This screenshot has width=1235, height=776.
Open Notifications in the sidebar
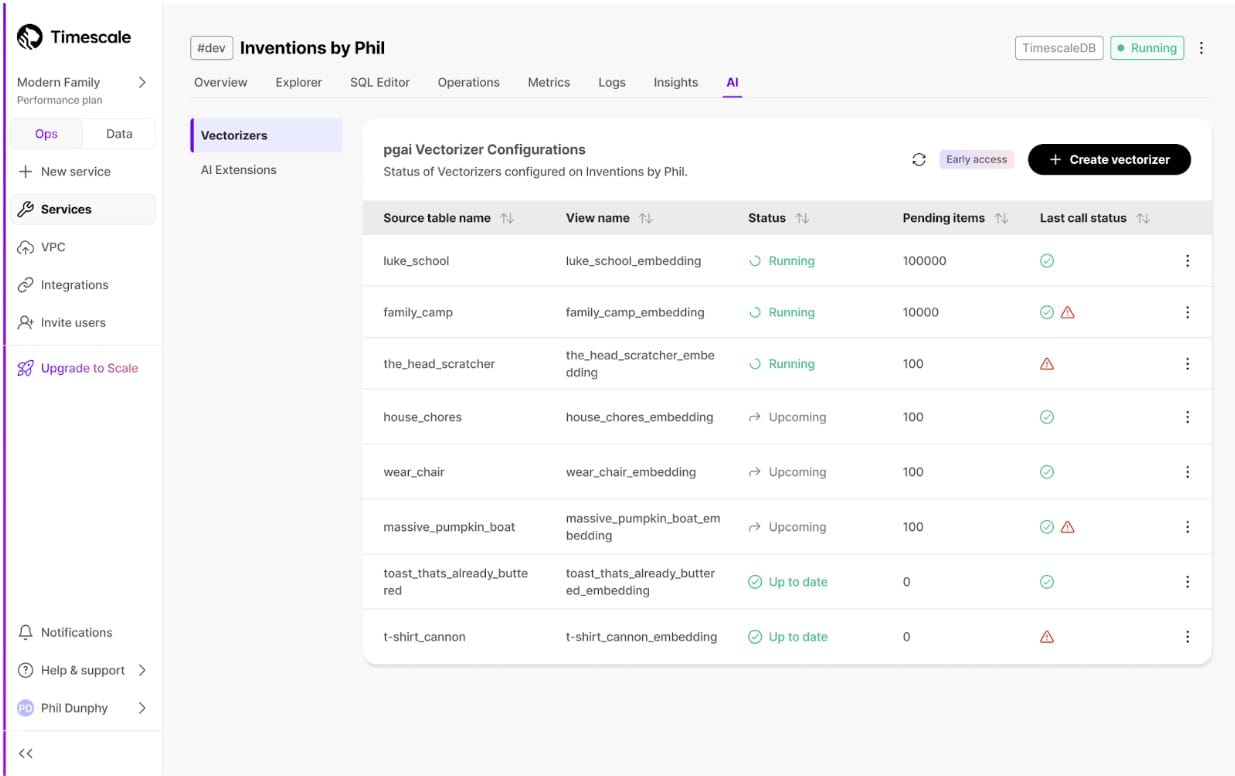[76, 632]
